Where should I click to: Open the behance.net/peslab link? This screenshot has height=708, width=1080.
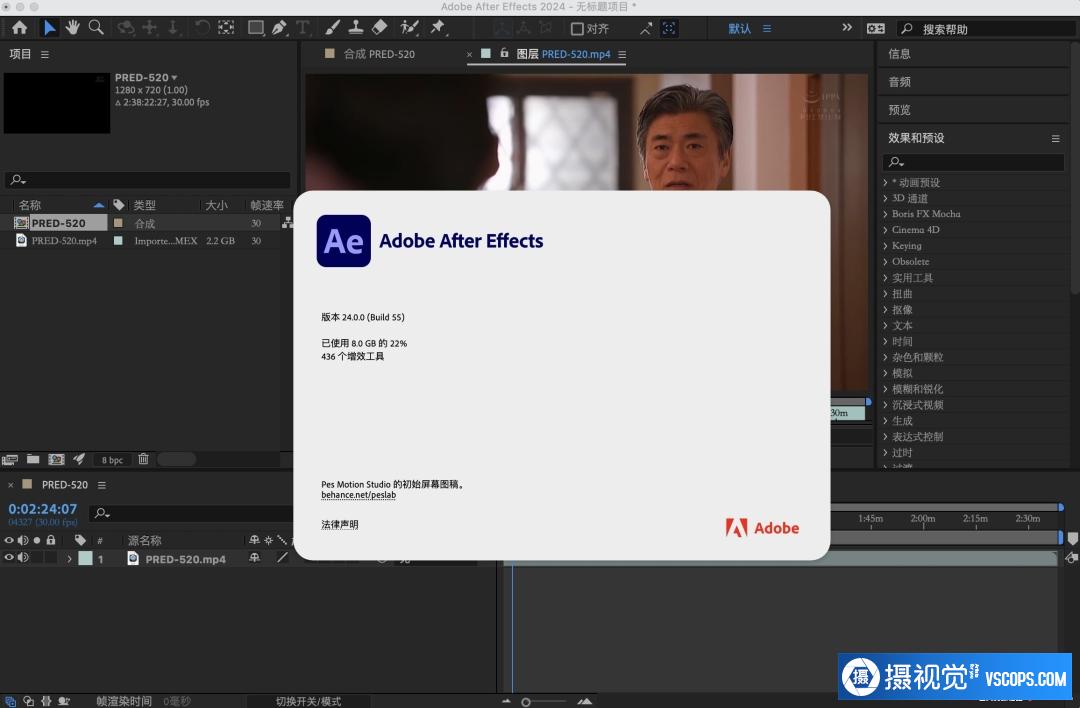pos(358,495)
